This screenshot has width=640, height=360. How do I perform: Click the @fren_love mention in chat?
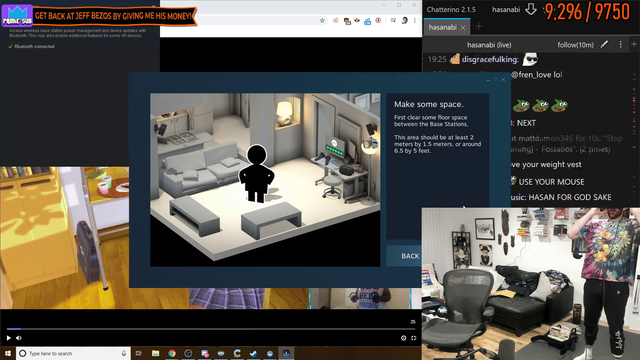coord(531,75)
